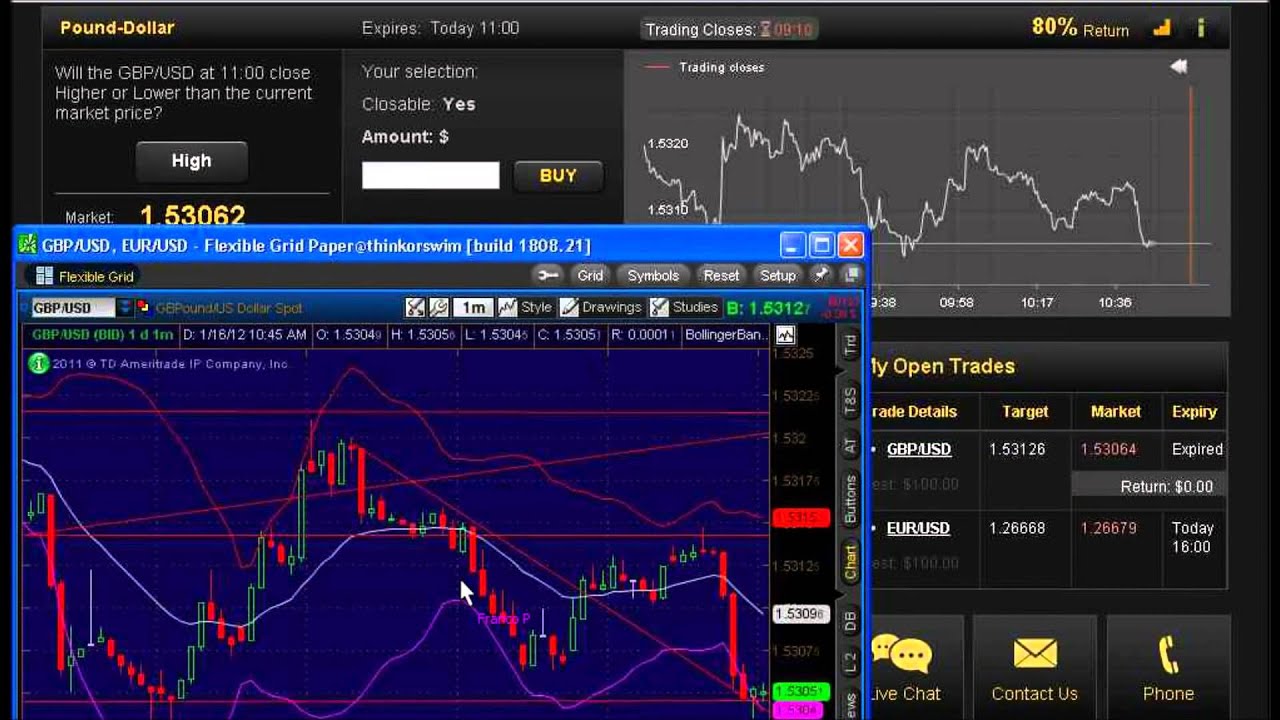Open chart Style menu
Screen dimensions: 1280x720
click(526, 308)
